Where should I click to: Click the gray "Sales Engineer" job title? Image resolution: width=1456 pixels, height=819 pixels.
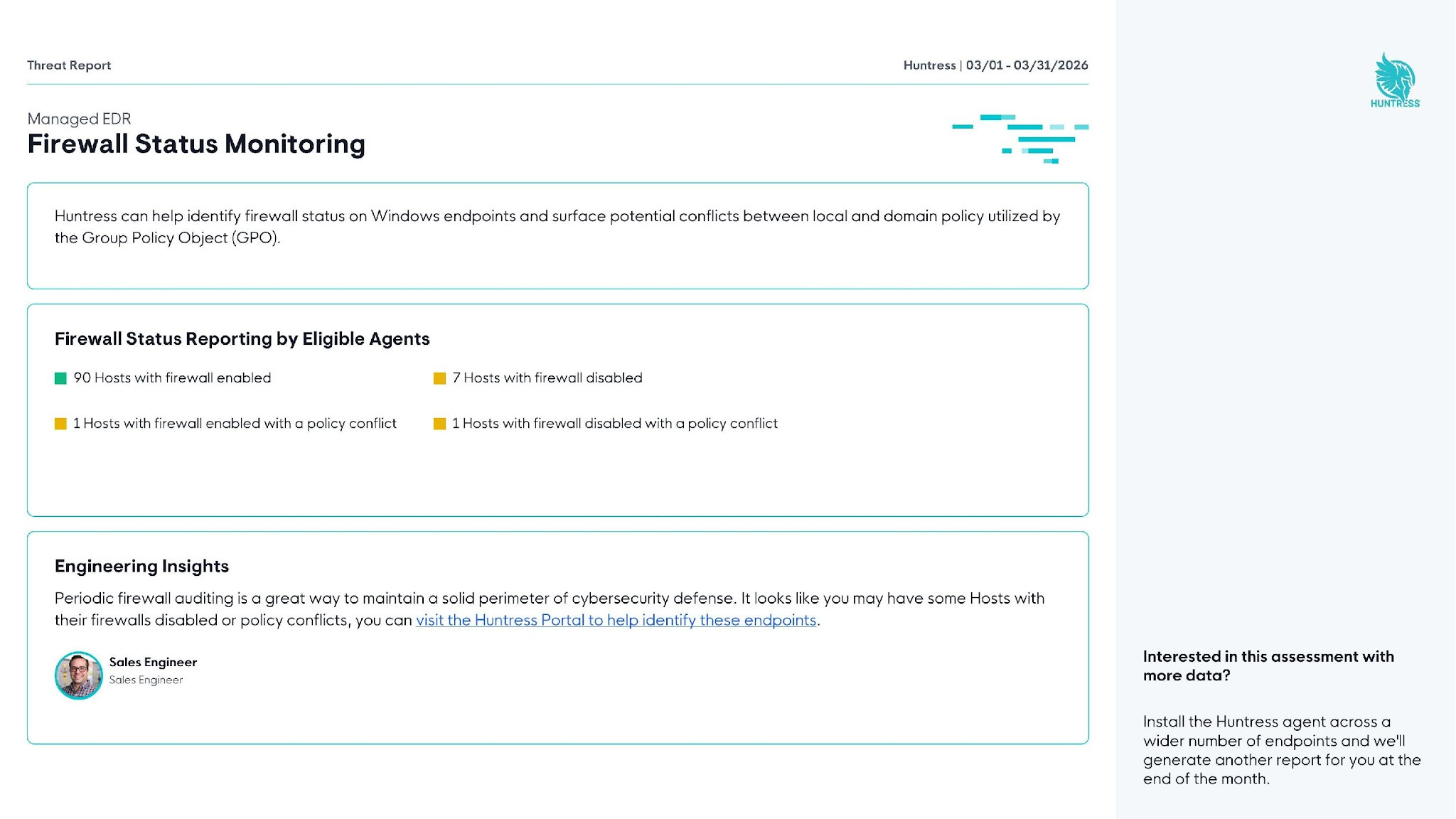146,680
